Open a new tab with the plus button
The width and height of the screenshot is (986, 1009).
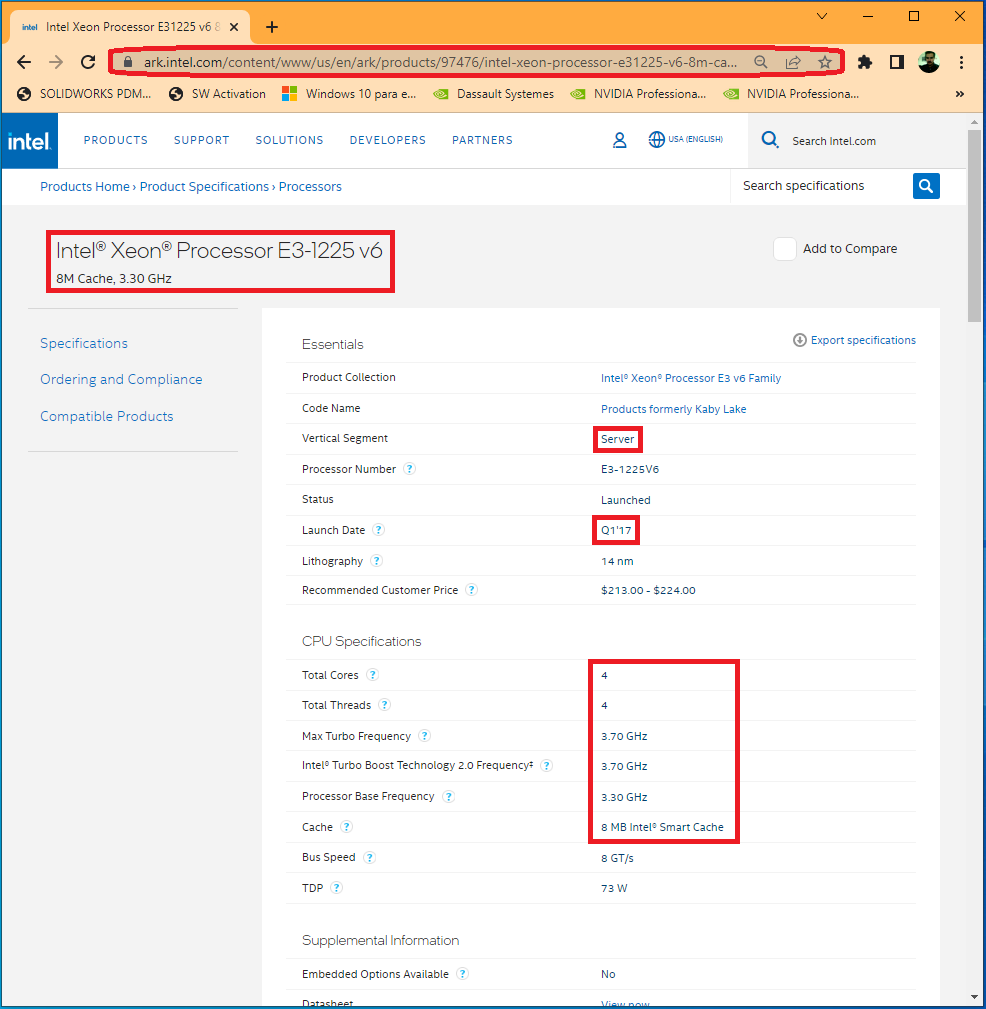pos(272,27)
